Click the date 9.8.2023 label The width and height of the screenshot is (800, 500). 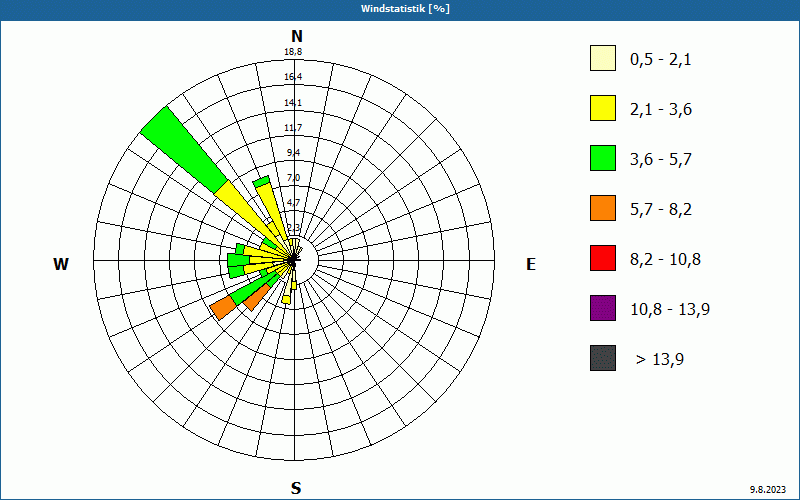click(767, 489)
